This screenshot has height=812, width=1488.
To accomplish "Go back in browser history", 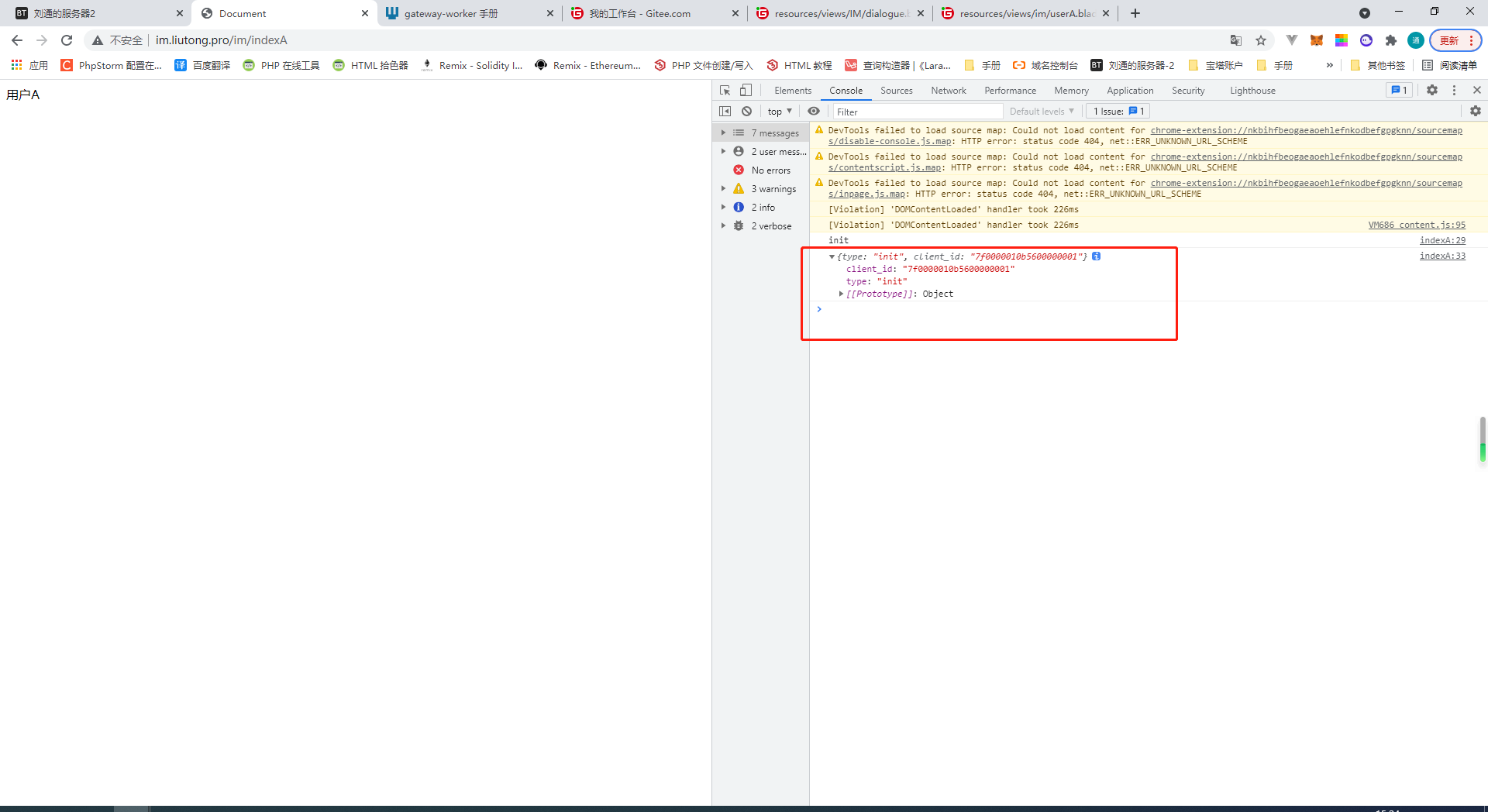I will 17,40.
